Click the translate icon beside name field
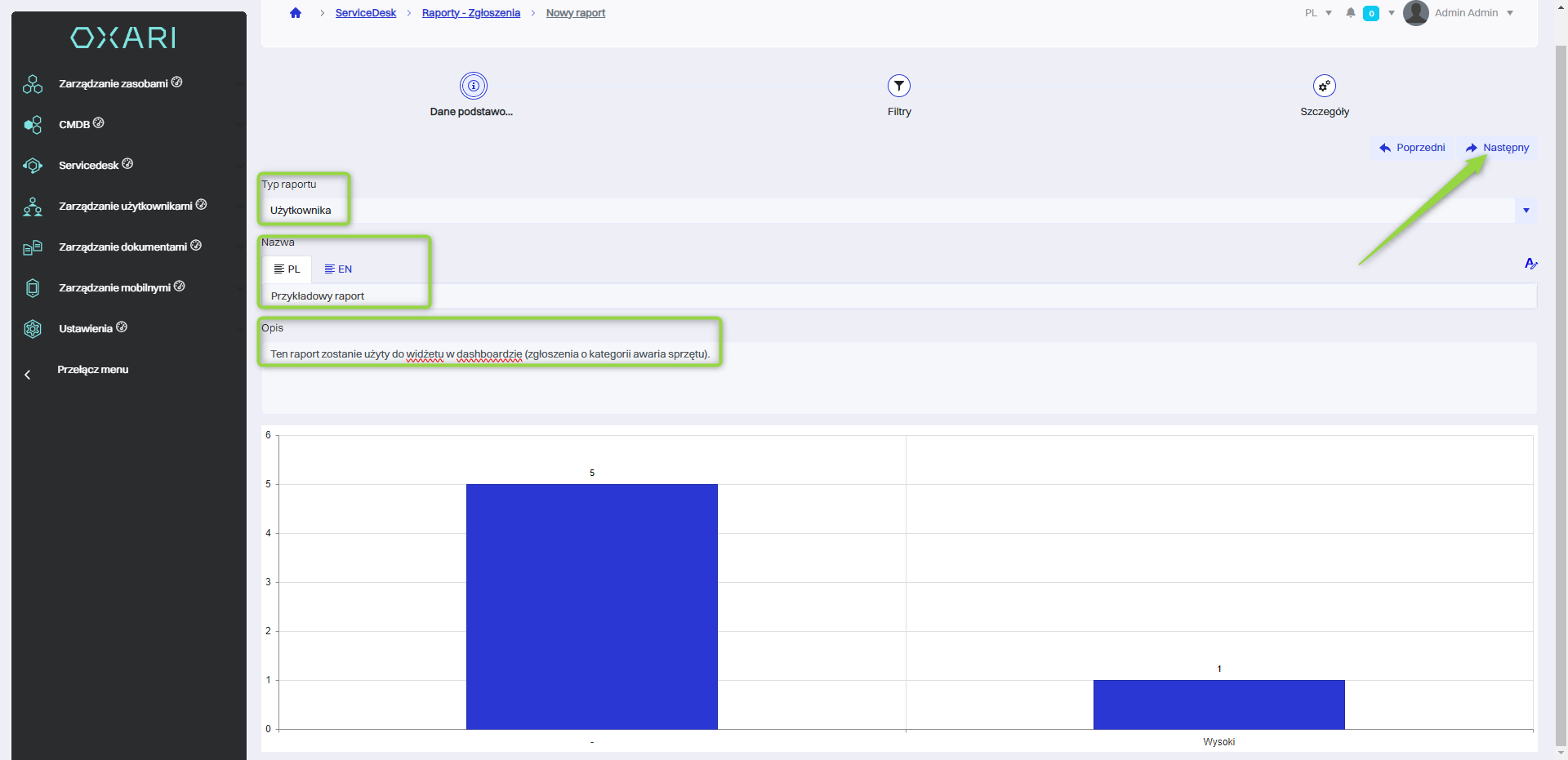The width and height of the screenshot is (1568, 760). [x=1530, y=264]
